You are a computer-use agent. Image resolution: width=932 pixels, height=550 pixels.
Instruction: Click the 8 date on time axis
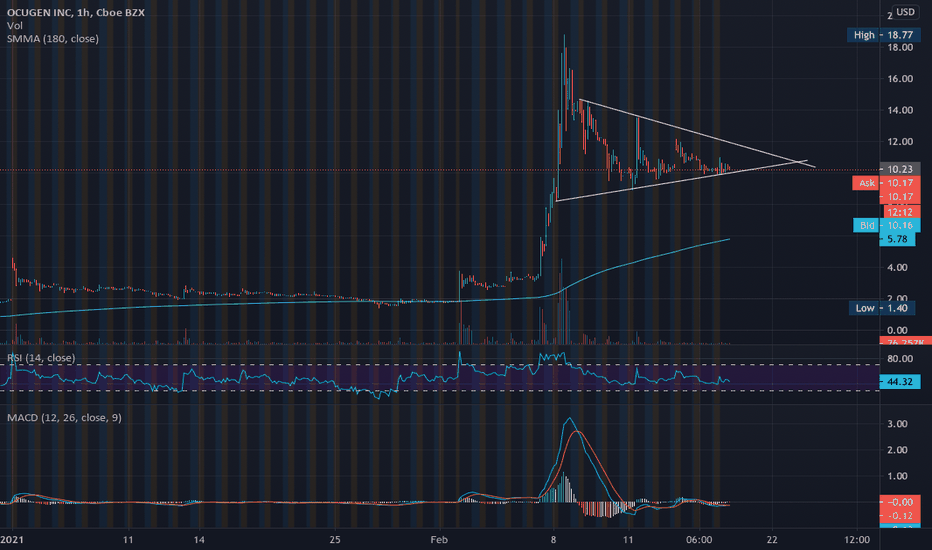pos(553,540)
